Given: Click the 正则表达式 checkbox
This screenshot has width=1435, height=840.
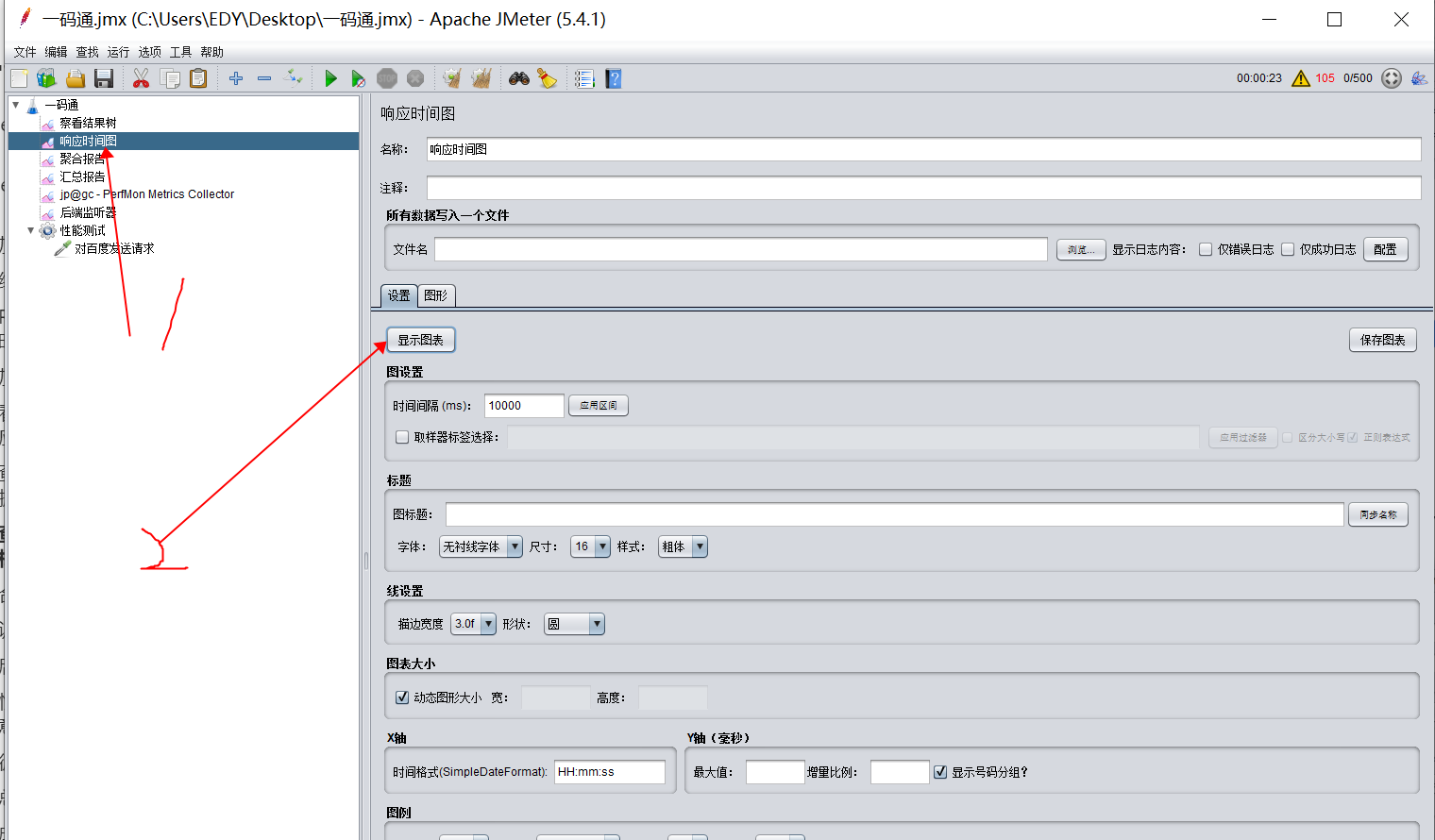Looking at the screenshot, I should (1353, 437).
